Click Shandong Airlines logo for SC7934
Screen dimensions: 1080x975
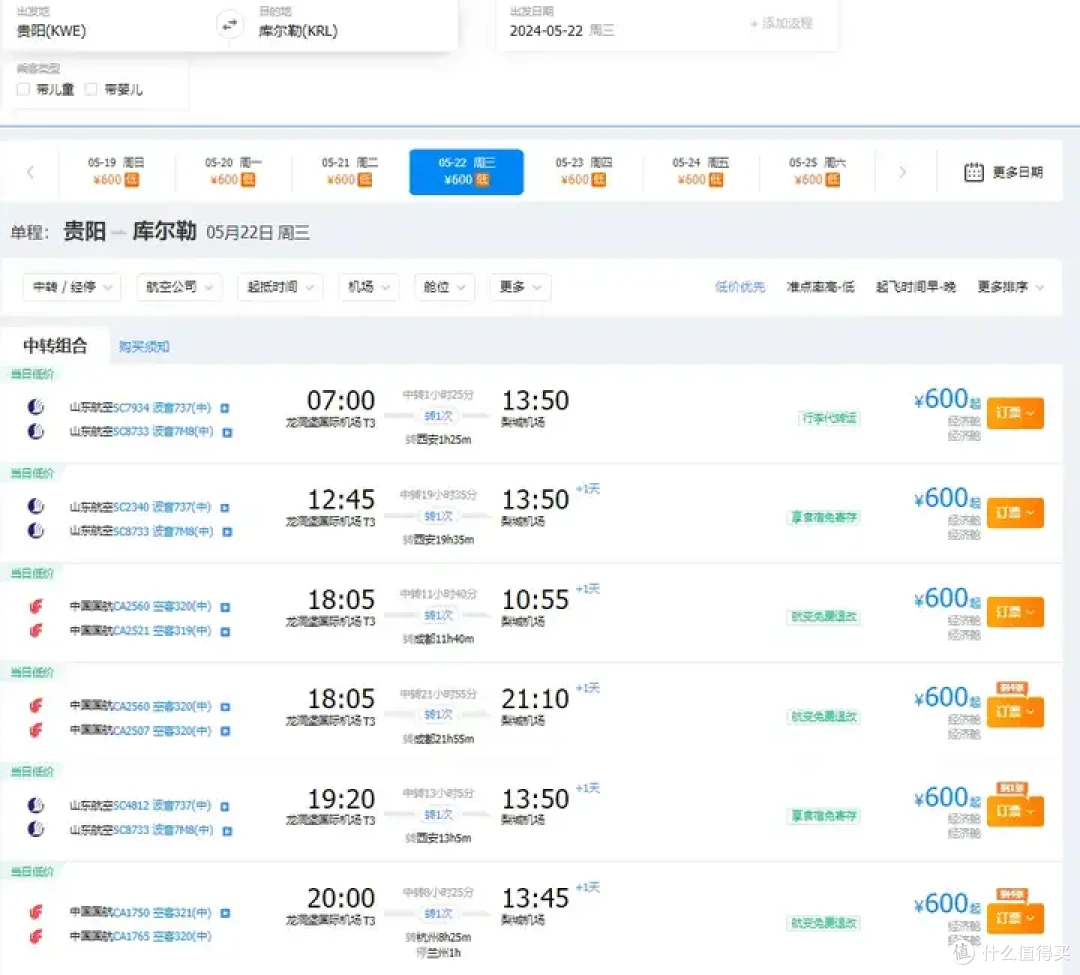coord(36,407)
